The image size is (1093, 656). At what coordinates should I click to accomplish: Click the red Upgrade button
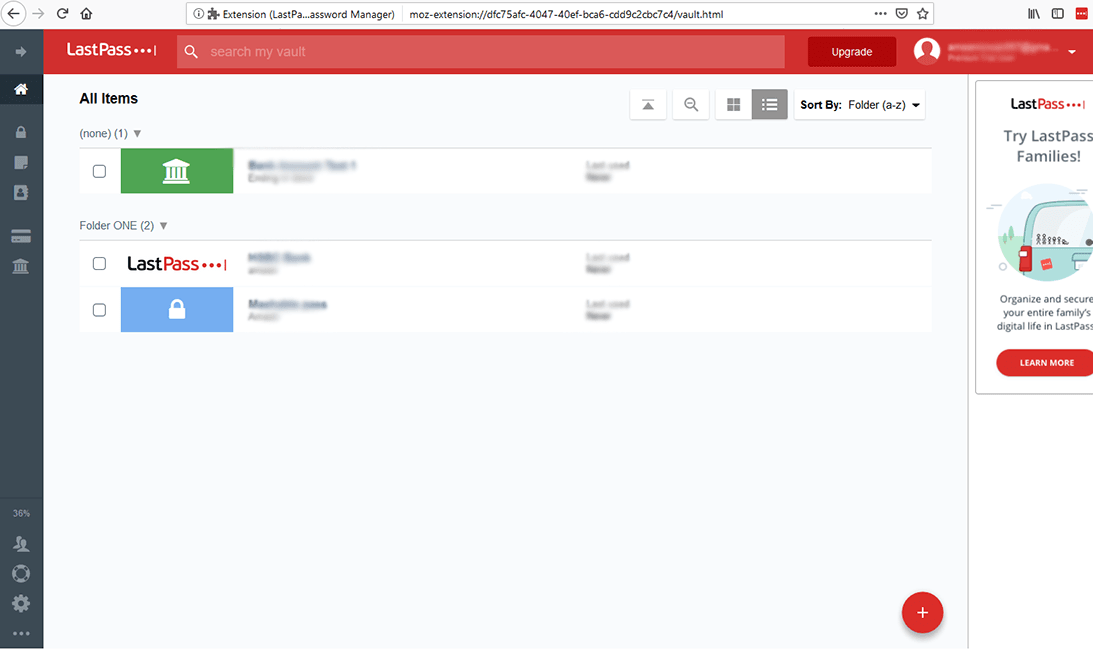[851, 52]
